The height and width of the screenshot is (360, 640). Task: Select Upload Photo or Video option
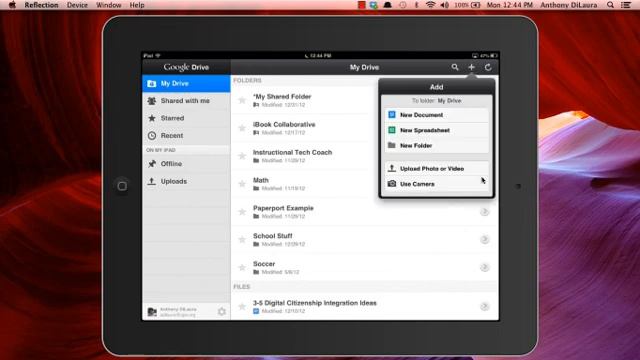pos(436,169)
